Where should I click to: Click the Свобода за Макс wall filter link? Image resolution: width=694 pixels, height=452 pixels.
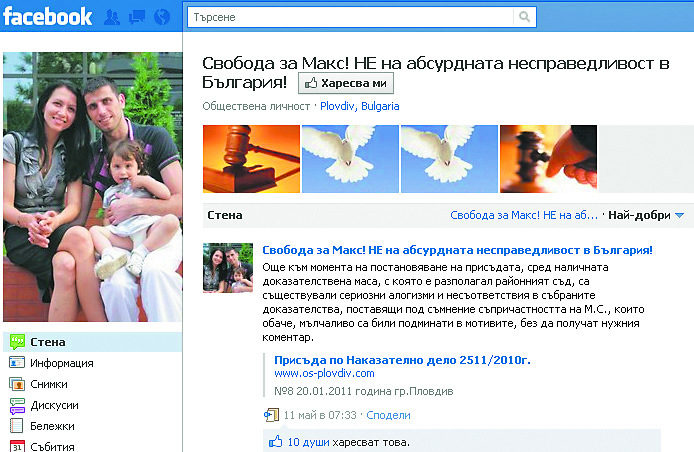click(x=524, y=215)
